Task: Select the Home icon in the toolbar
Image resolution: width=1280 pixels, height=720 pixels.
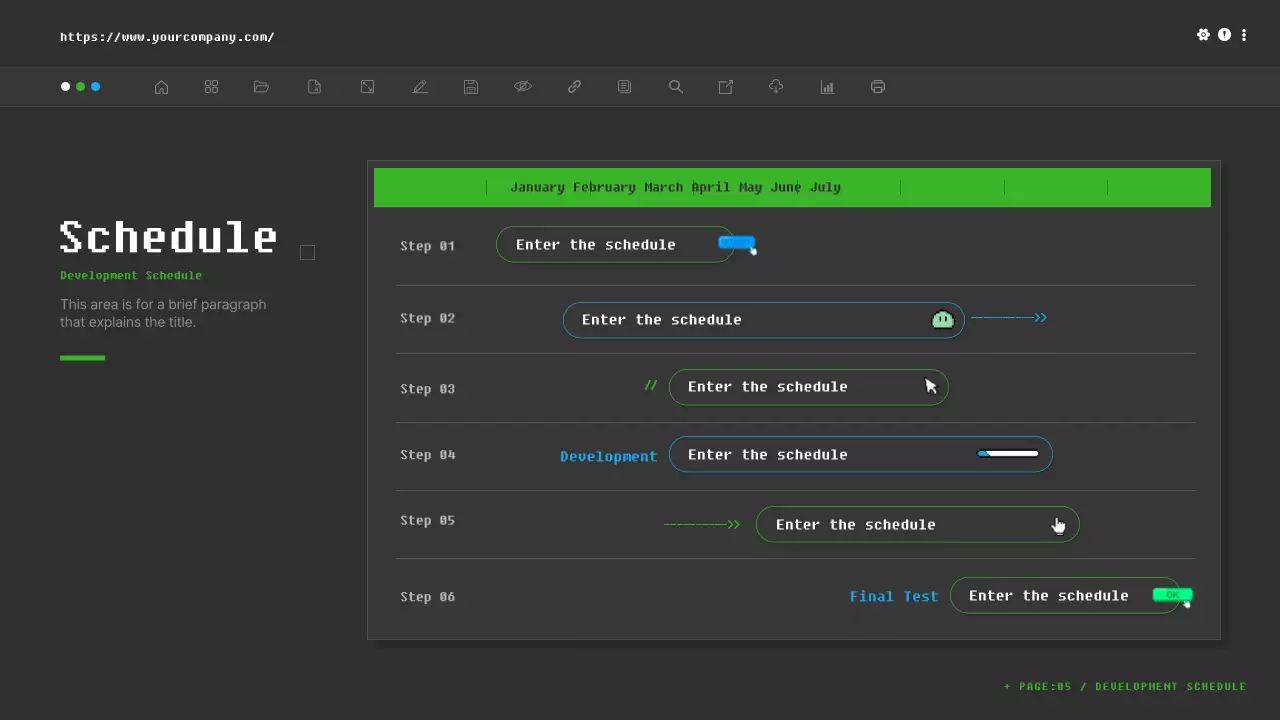Action: pos(161,87)
